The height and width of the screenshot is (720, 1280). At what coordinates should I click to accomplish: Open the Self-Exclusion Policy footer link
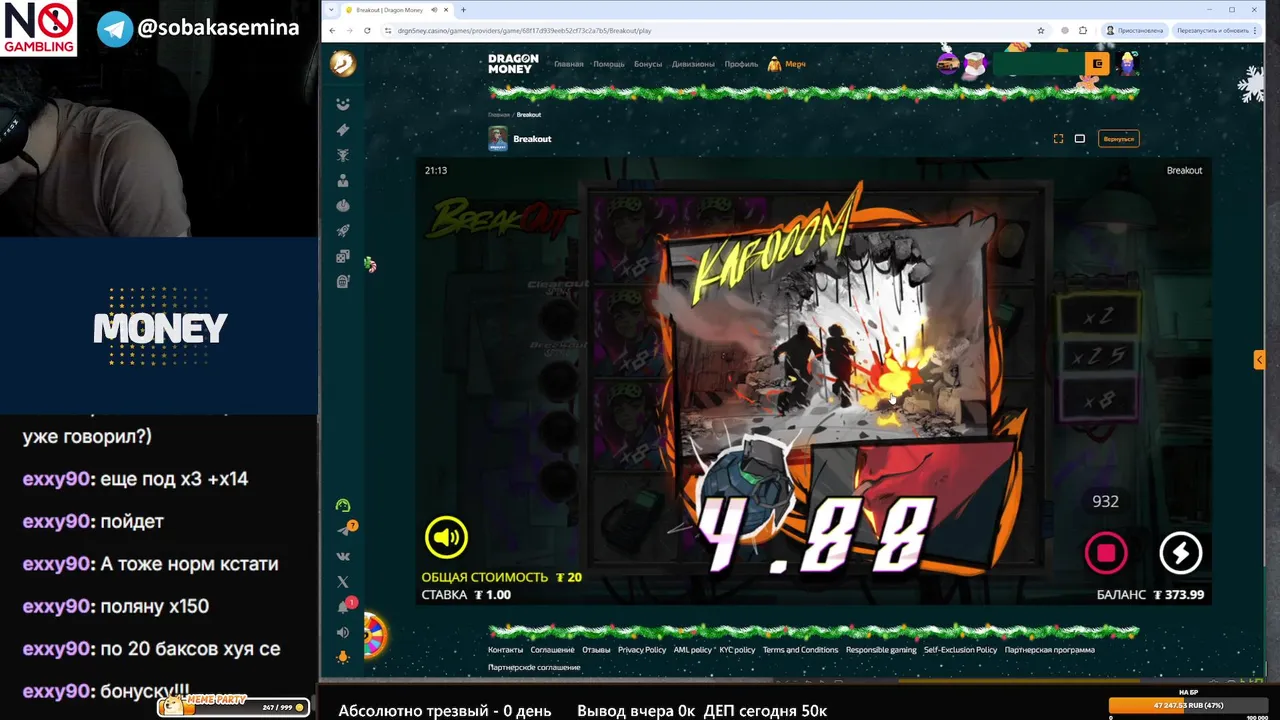(960, 650)
